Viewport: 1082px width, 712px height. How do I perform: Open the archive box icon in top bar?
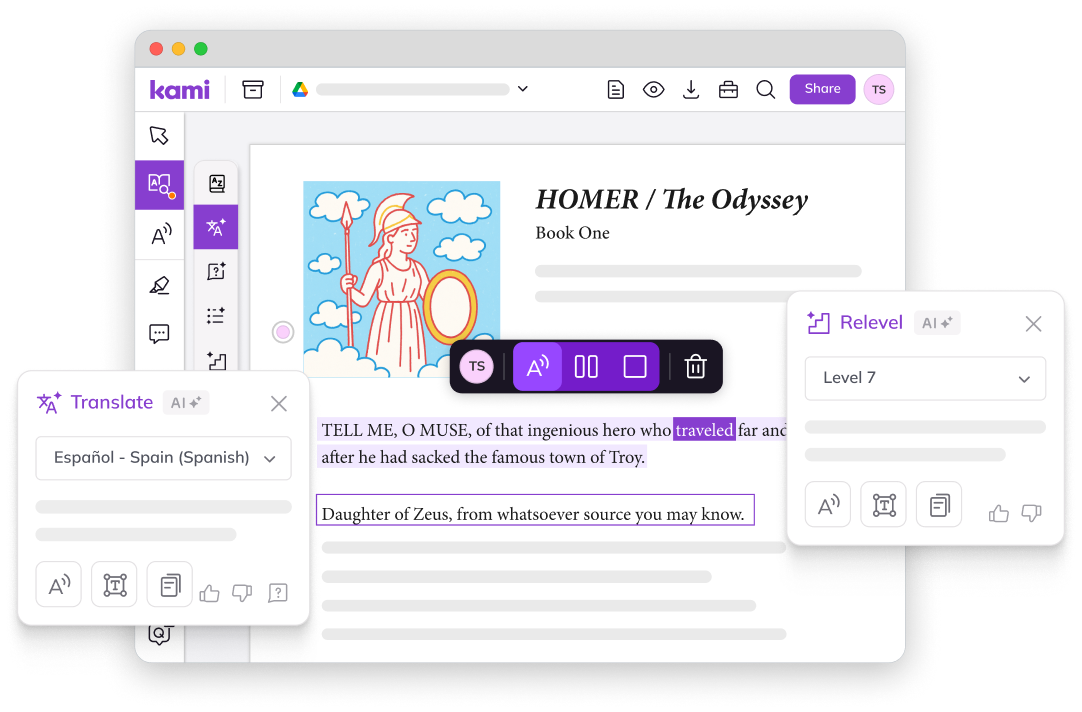pos(253,90)
